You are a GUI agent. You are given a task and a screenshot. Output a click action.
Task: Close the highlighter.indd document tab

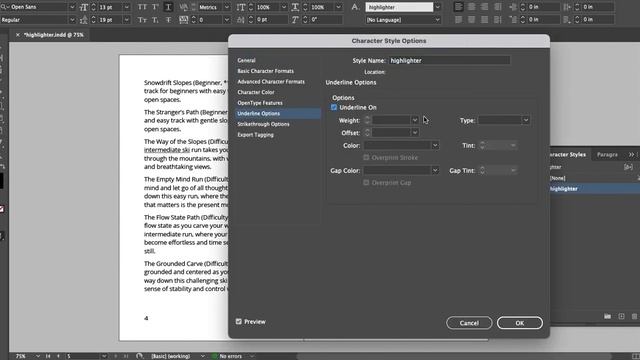click(x=18, y=35)
